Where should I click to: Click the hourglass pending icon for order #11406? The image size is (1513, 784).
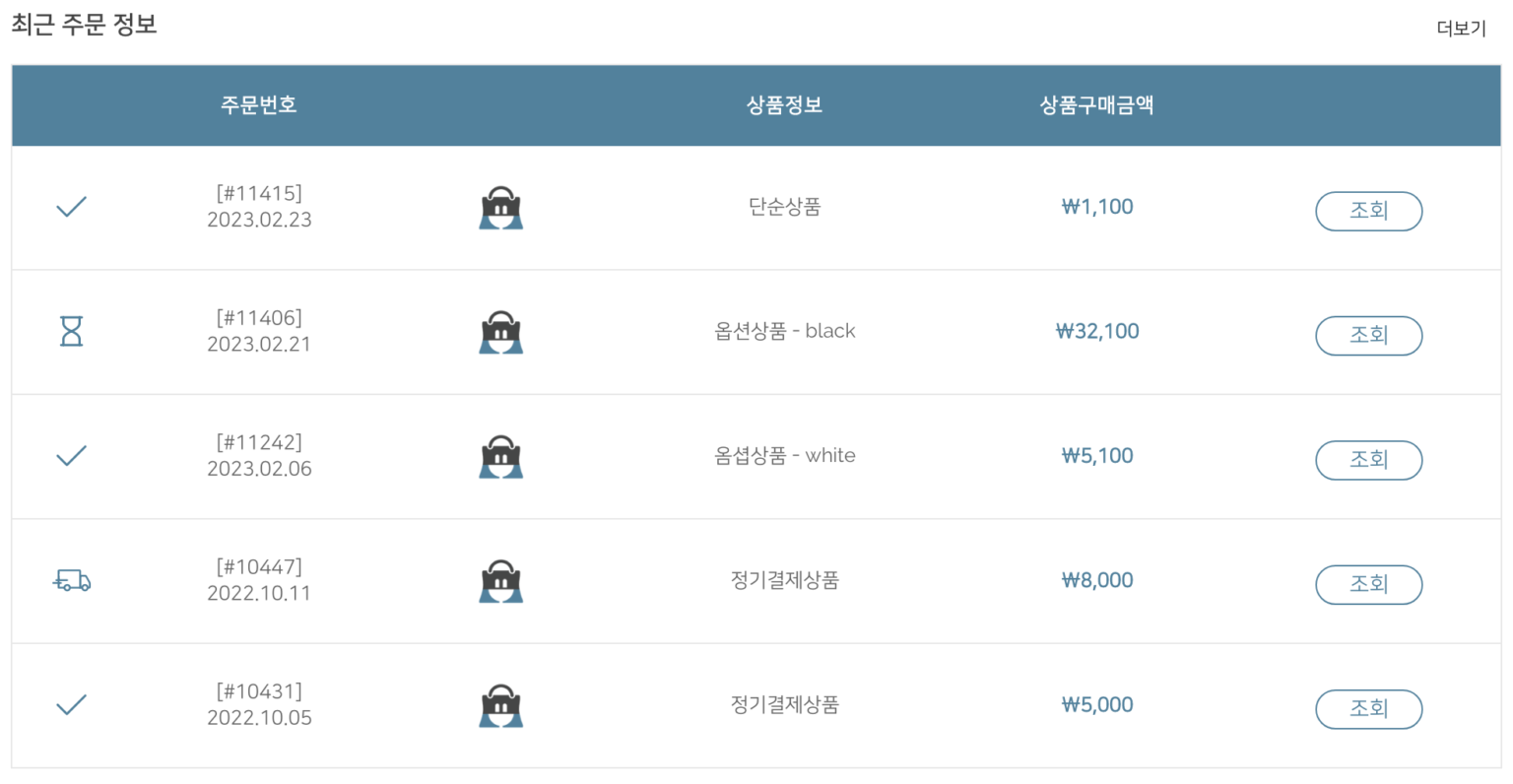(71, 331)
